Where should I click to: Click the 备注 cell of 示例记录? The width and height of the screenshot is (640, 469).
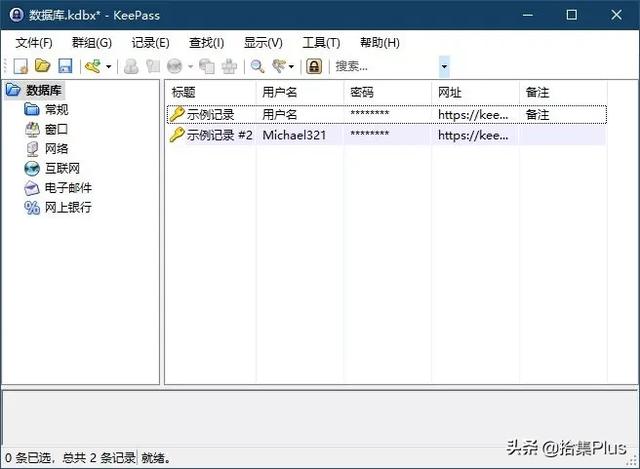[537, 115]
